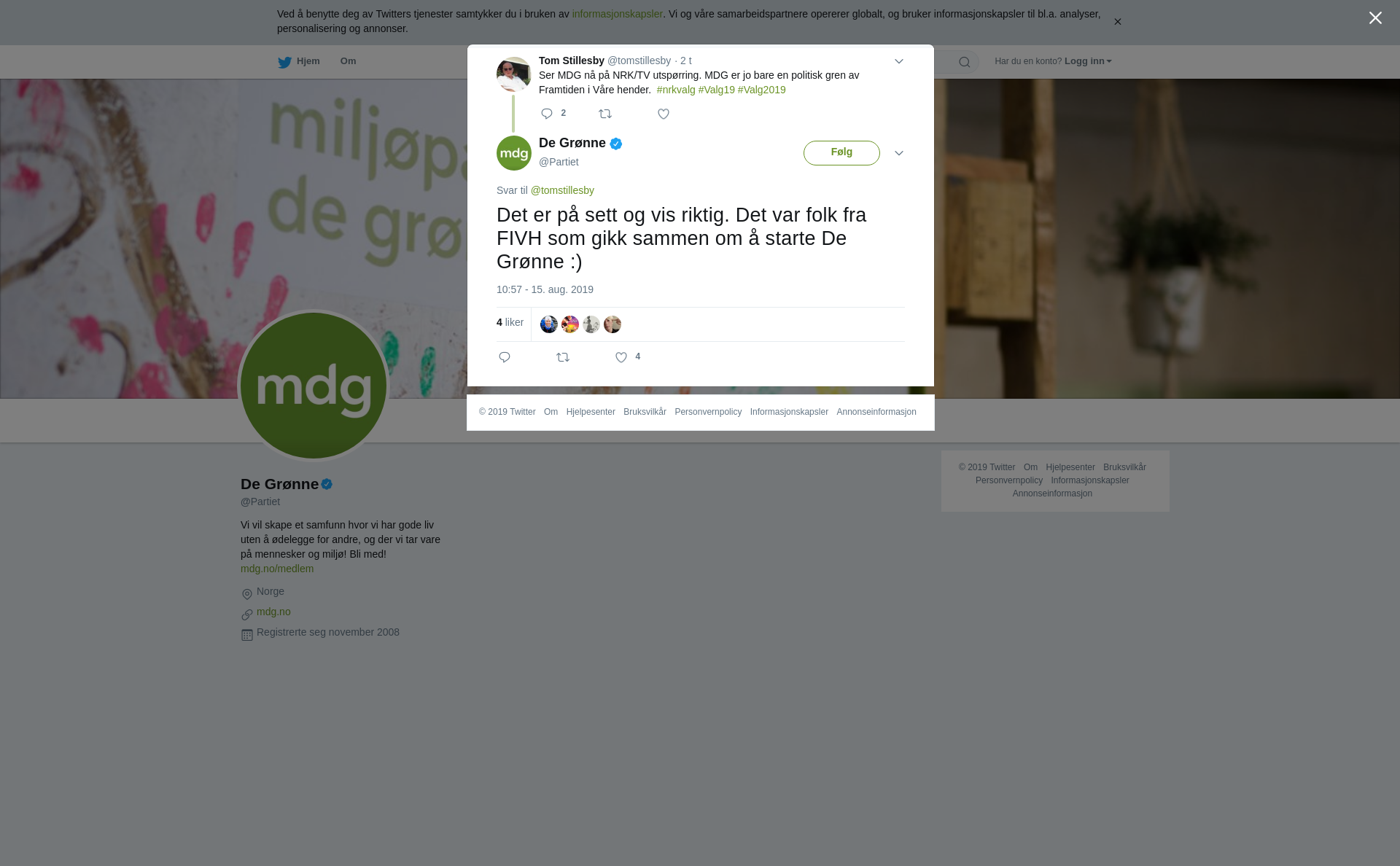Viewport: 1400px width, 866px height.
Task: Close the tweet overlay with the large X
Action: 1375,18
